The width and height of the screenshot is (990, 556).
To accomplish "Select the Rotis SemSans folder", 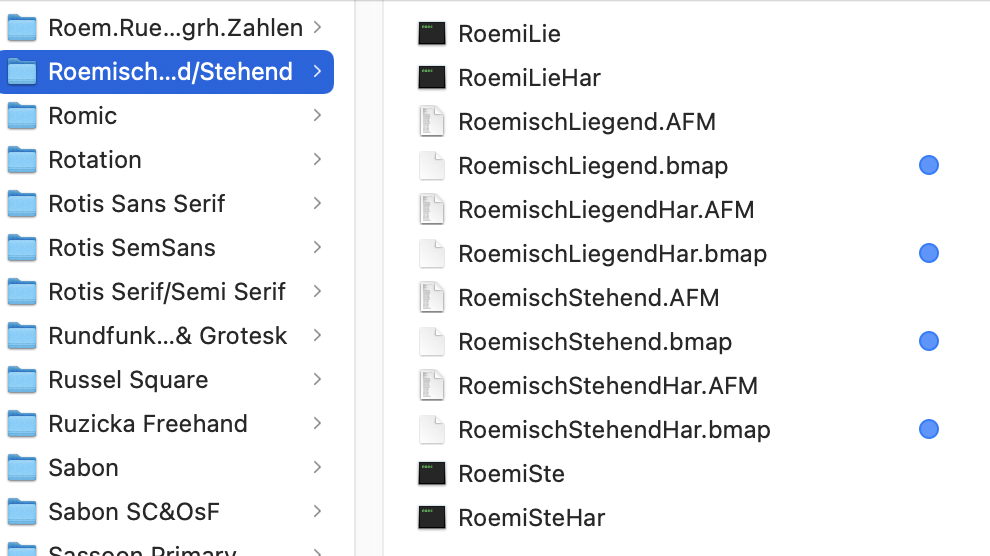I will click(131, 248).
